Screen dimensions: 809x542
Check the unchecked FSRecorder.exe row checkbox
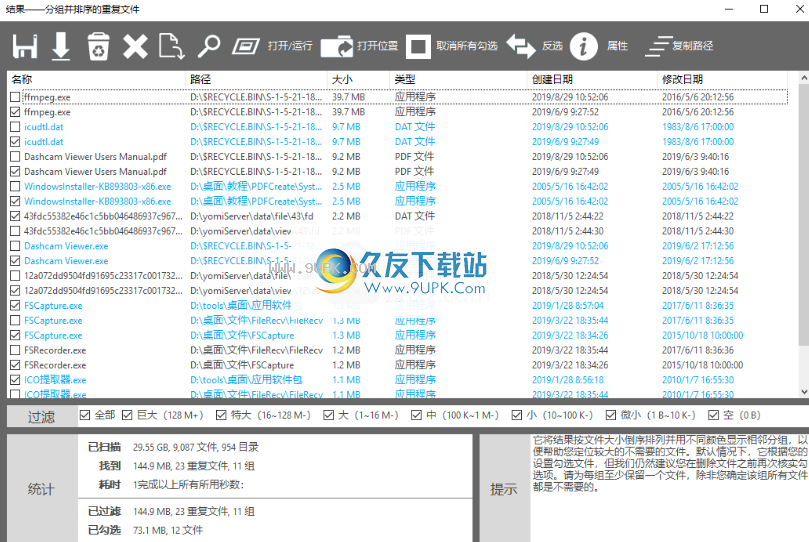pyautogui.click(x=15, y=350)
